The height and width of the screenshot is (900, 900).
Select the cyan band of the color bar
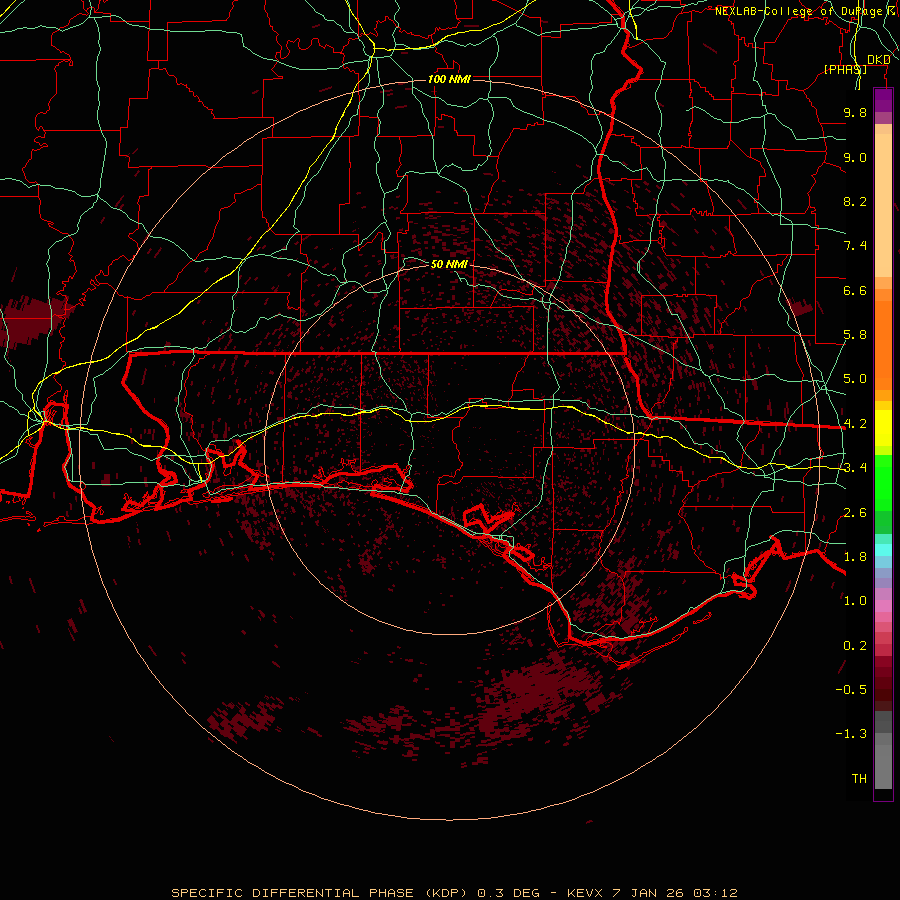pyautogui.click(x=883, y=549)
